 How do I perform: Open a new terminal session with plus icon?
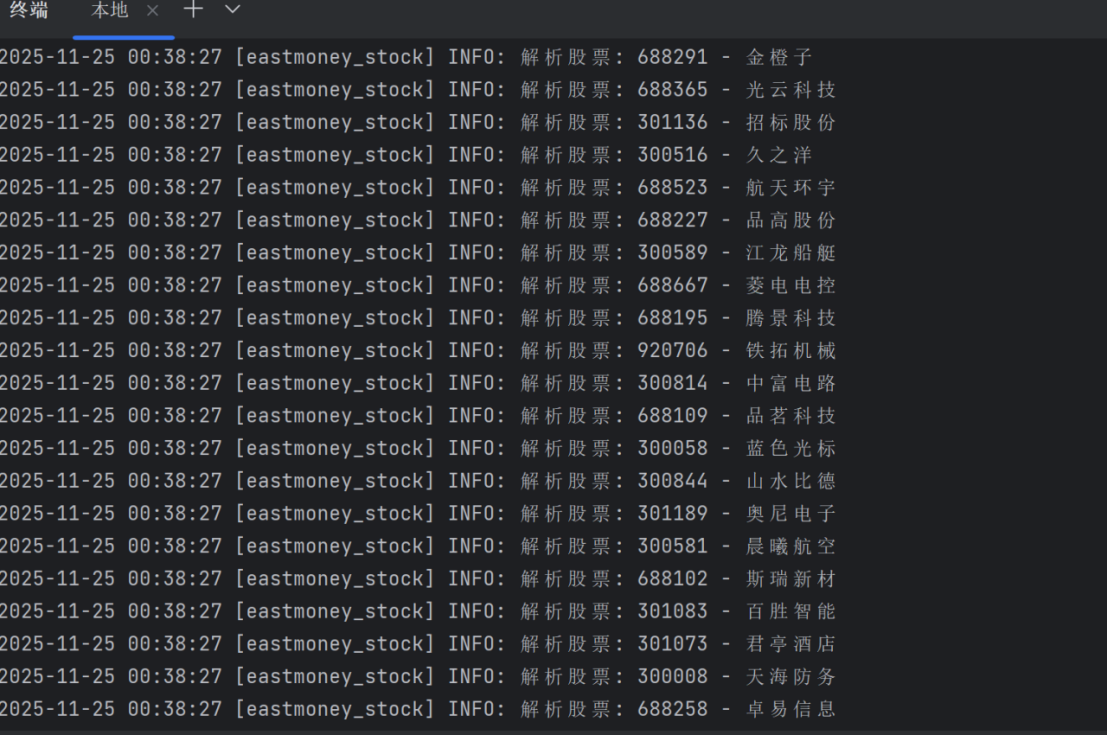tap(193, 9)
